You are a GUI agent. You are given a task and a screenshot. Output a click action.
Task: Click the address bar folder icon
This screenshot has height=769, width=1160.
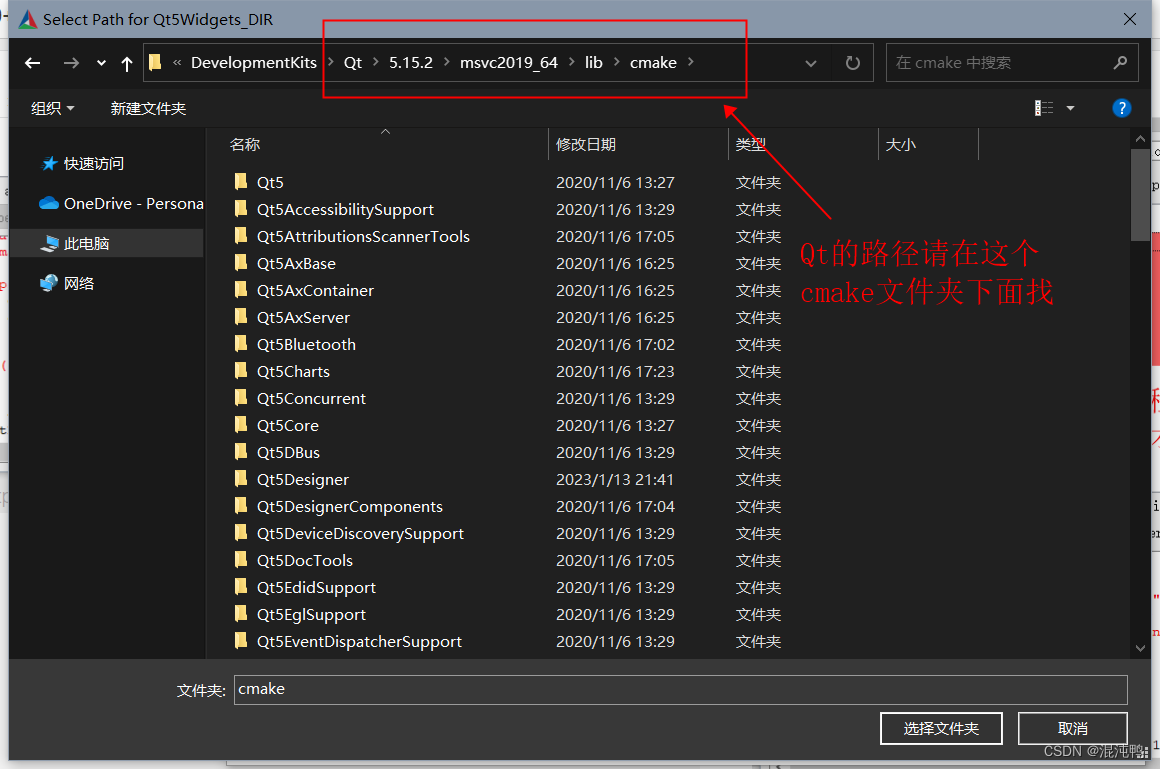[155, 62]
